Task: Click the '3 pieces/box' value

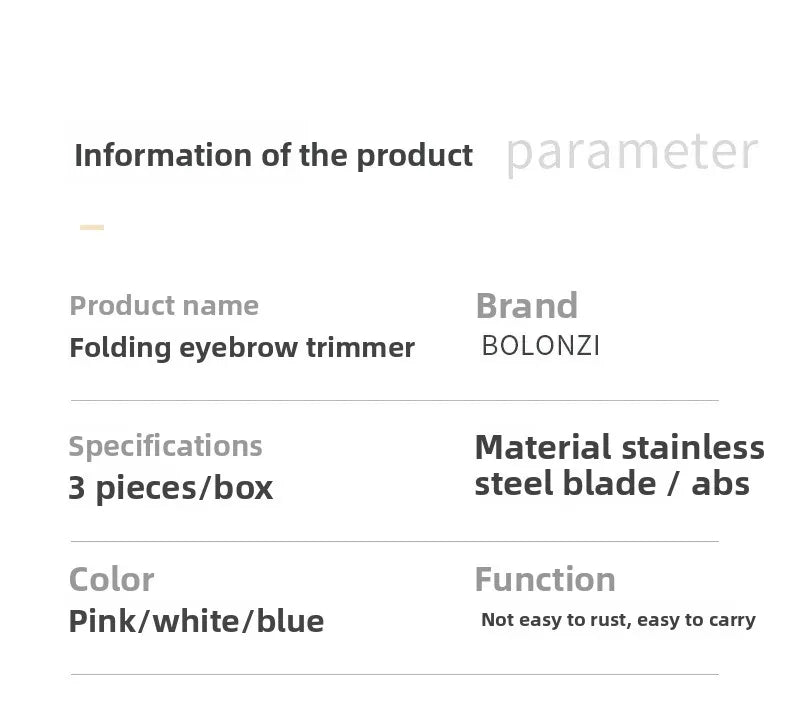Action: coord(171,488)
